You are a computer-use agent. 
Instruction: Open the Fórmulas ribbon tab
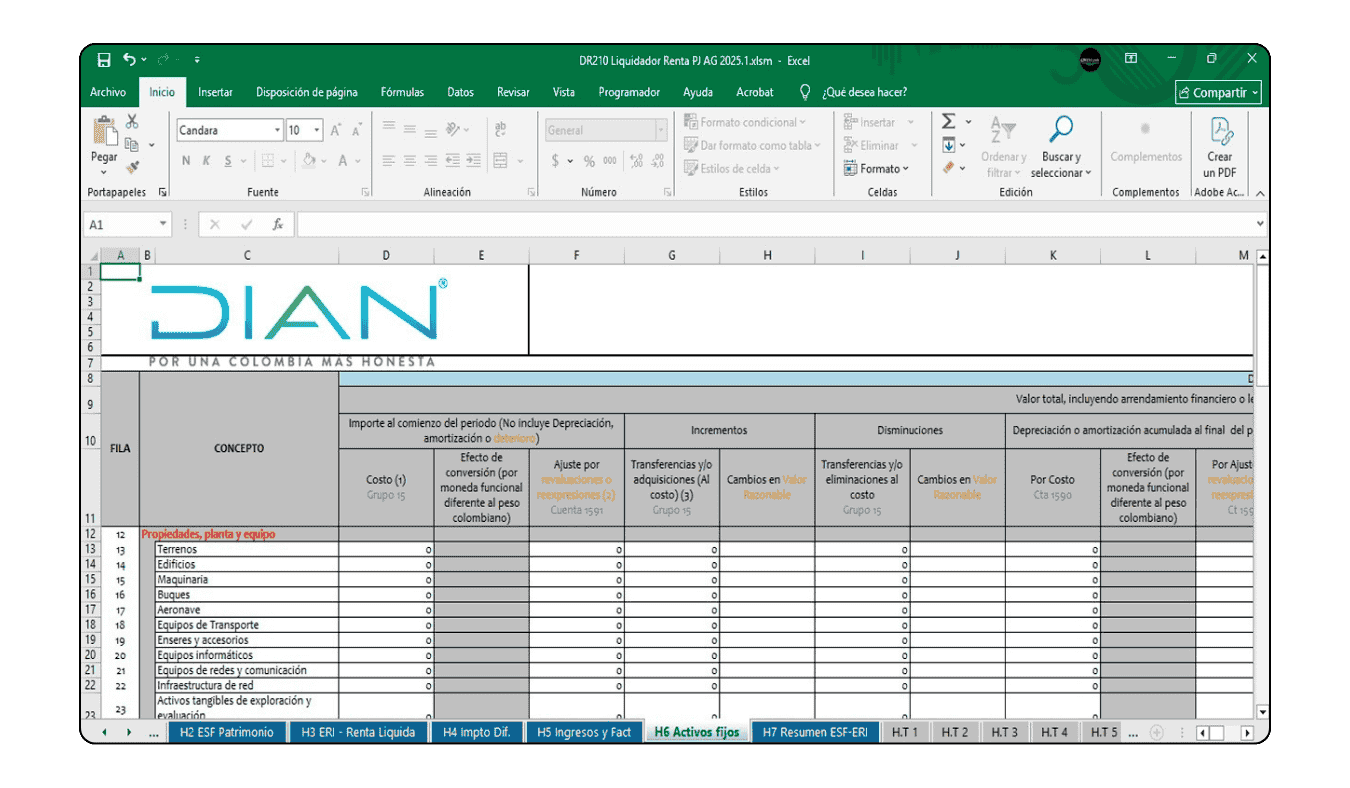pyautogui.click(x=402, y=92)
